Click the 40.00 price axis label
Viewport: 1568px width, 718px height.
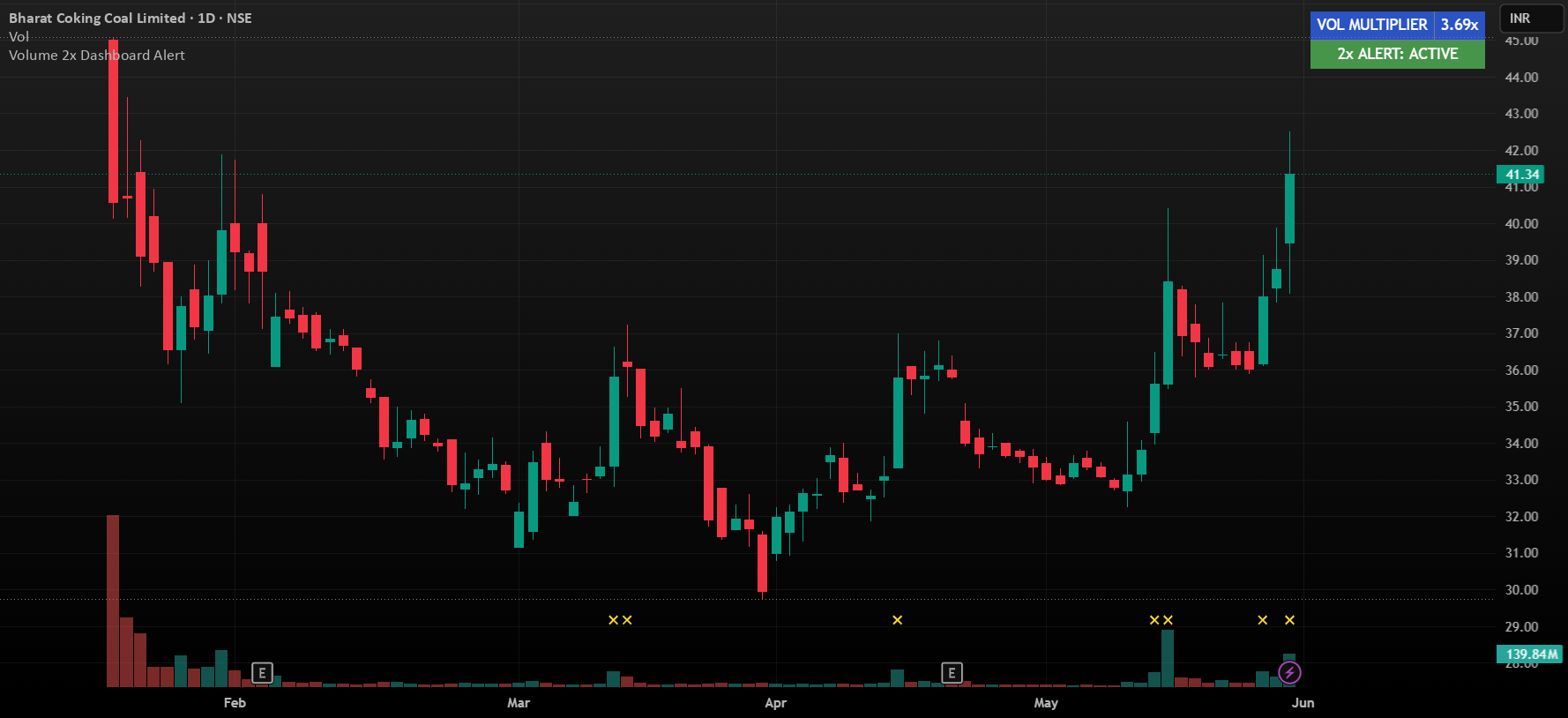tap(1521, 224)
